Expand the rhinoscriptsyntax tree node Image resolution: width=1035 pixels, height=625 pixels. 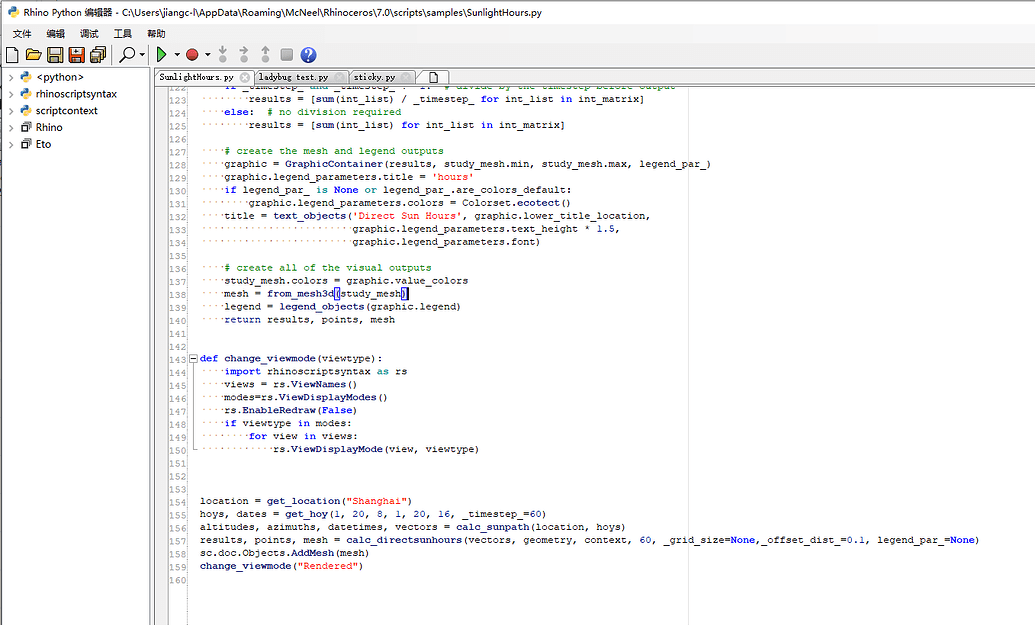tap(11, 94)
